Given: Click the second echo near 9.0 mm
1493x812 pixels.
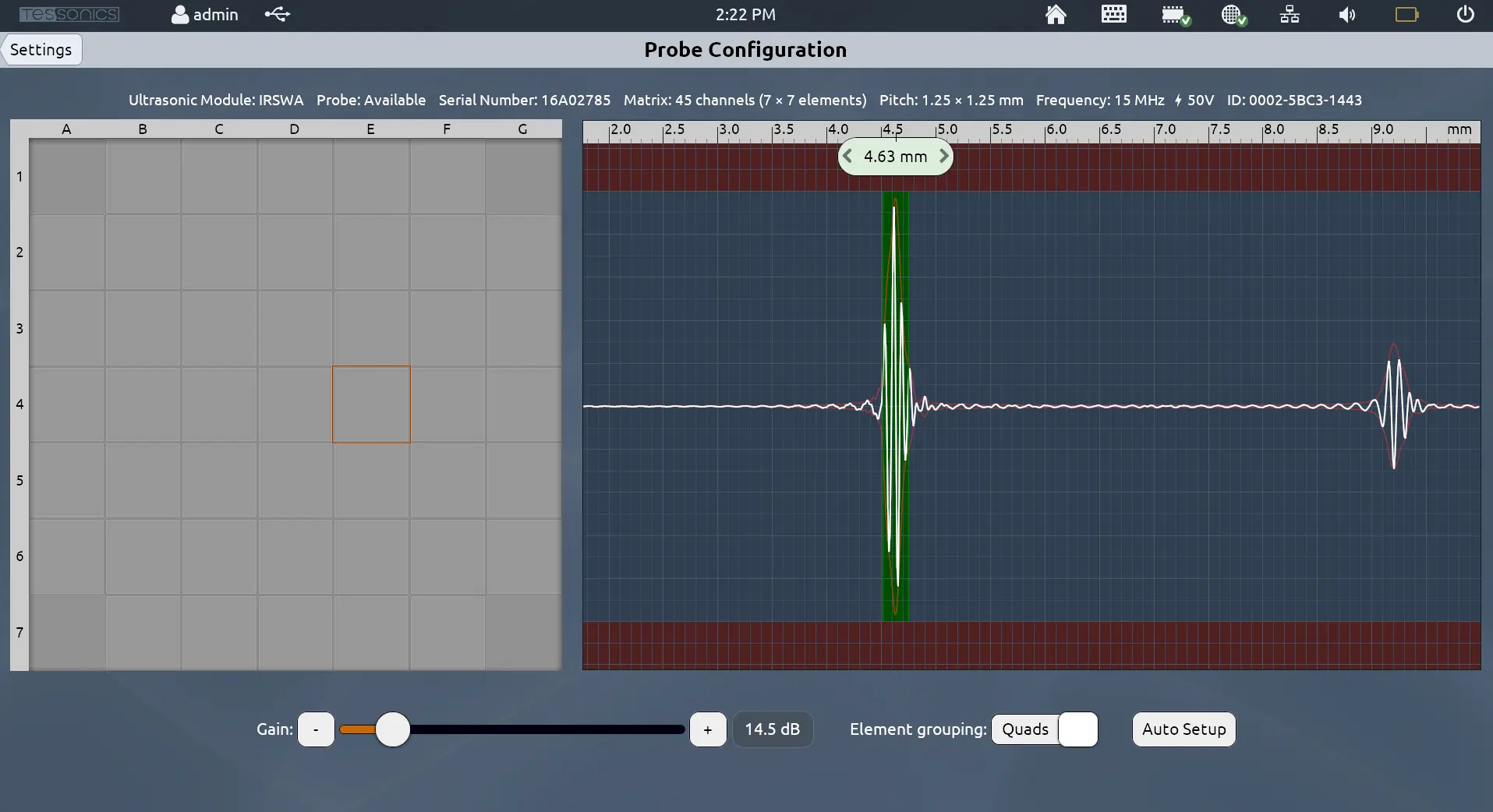Looking at the screenshot, I should click(x=1396, y=406).
